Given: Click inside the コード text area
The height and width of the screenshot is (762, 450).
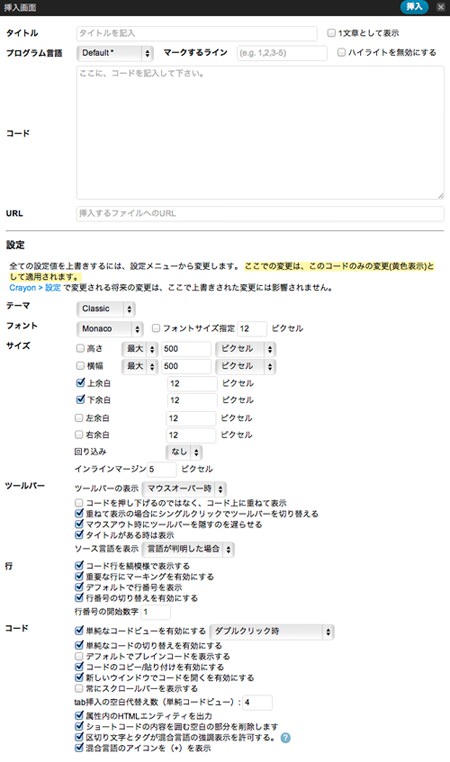Looking at the screenshot, I should coord(260,133).
